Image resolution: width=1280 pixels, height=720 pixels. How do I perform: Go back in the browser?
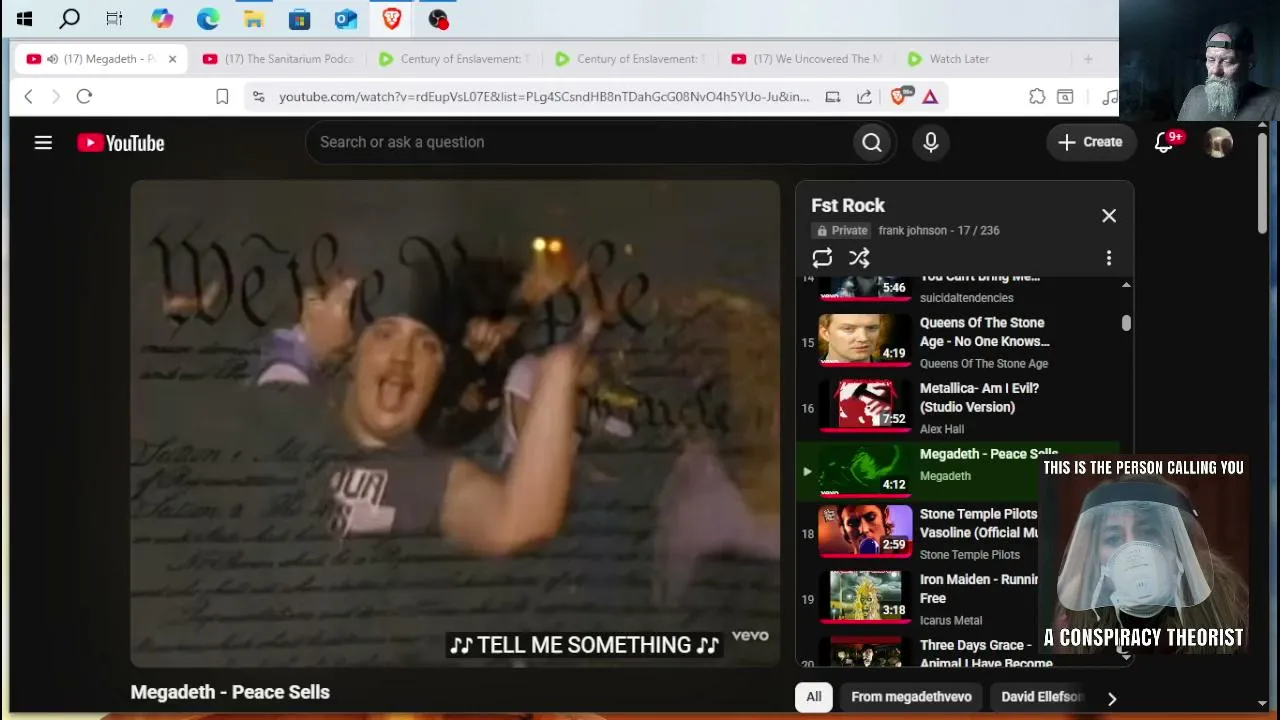(28, 96)
